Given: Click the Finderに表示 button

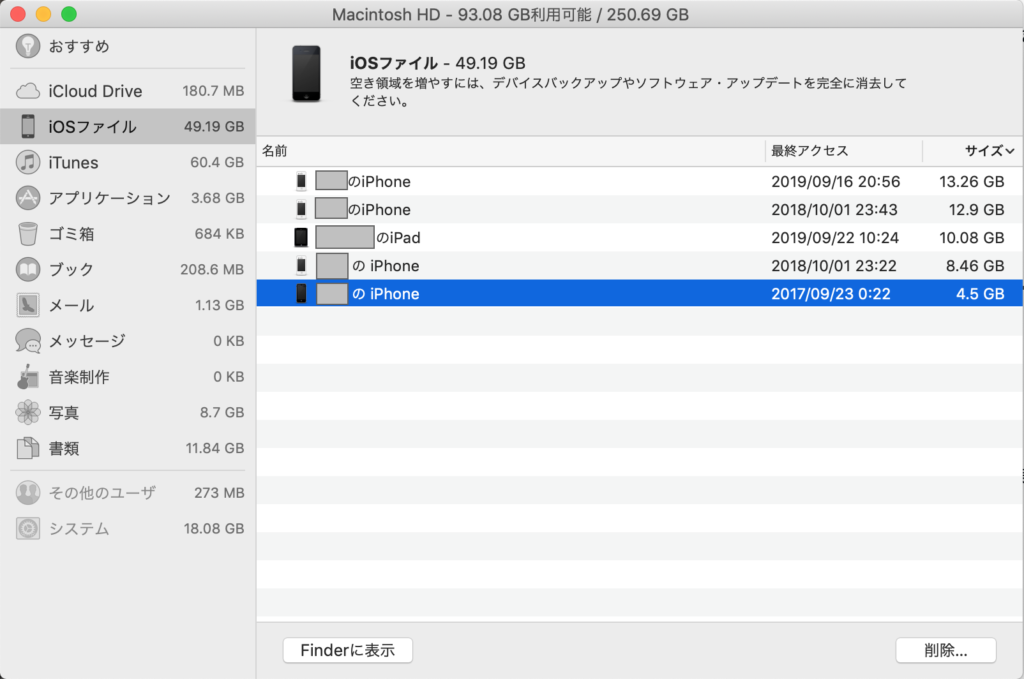Looking at the screenshot, I should click(x=347, y=650).
